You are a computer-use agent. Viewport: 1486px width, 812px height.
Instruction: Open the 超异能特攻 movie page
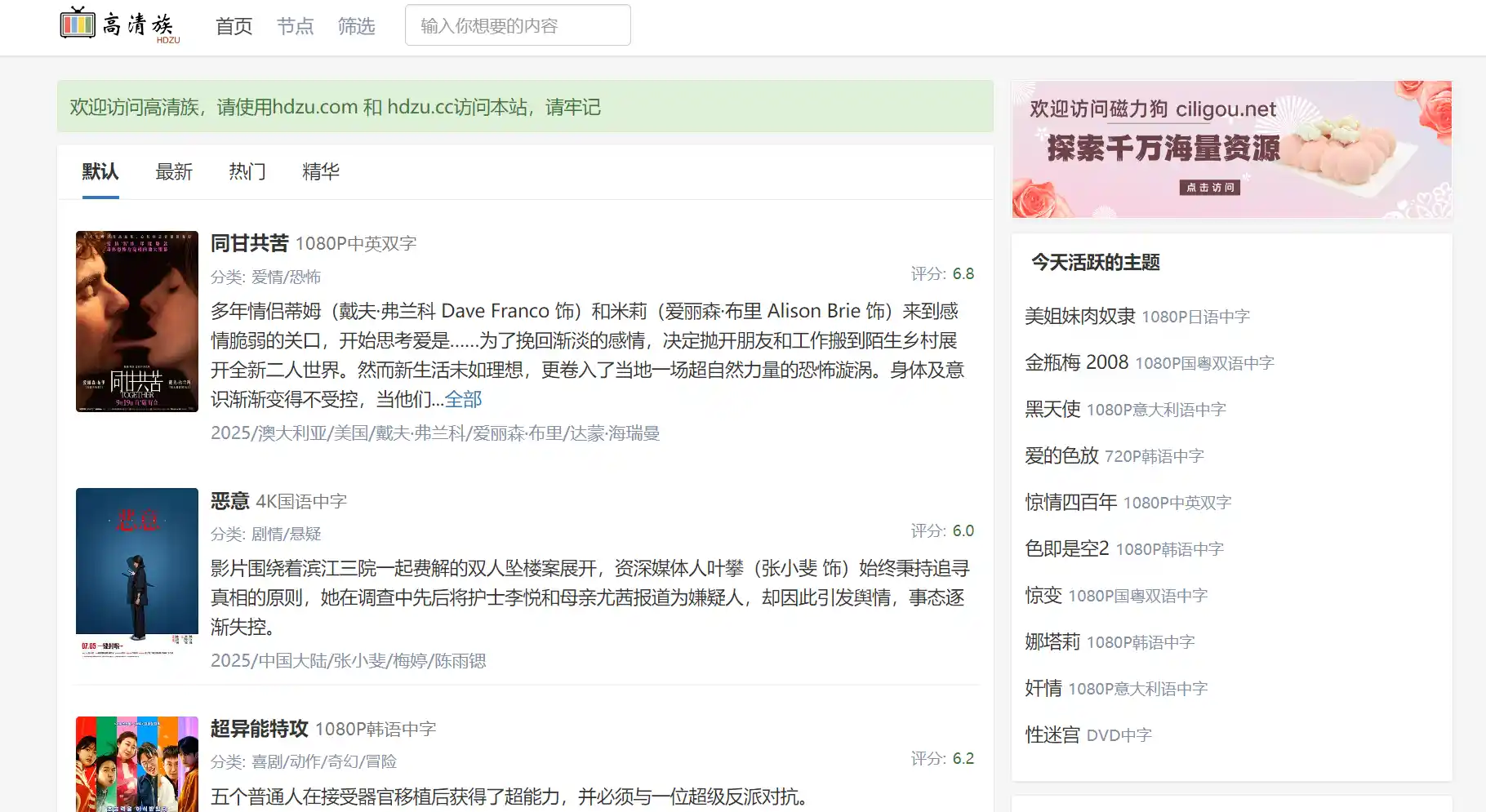pos(258,728)
